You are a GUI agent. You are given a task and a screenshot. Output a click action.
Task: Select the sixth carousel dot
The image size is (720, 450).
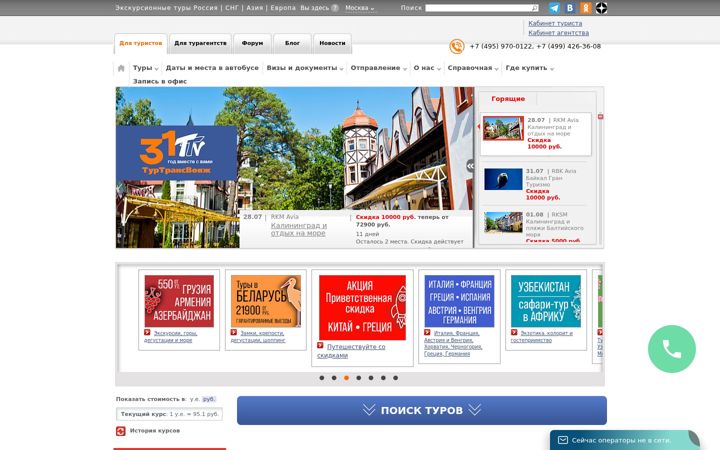click(x=383, y=378)
